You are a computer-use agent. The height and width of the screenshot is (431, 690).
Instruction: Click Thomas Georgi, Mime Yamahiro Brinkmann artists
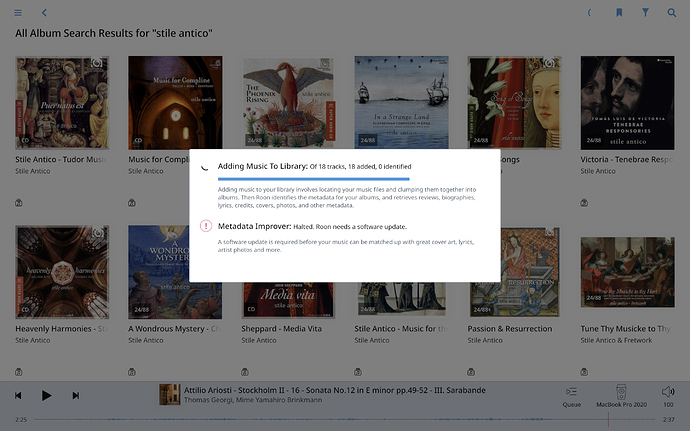(x=253, y=400)
